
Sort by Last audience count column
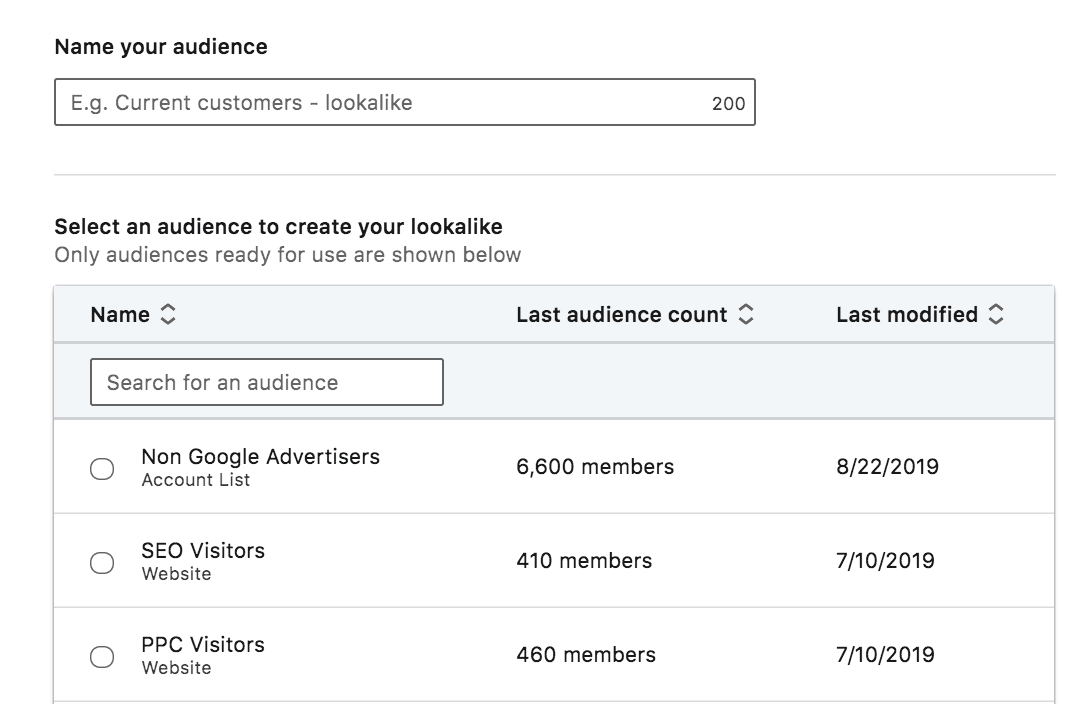(745, 315)
